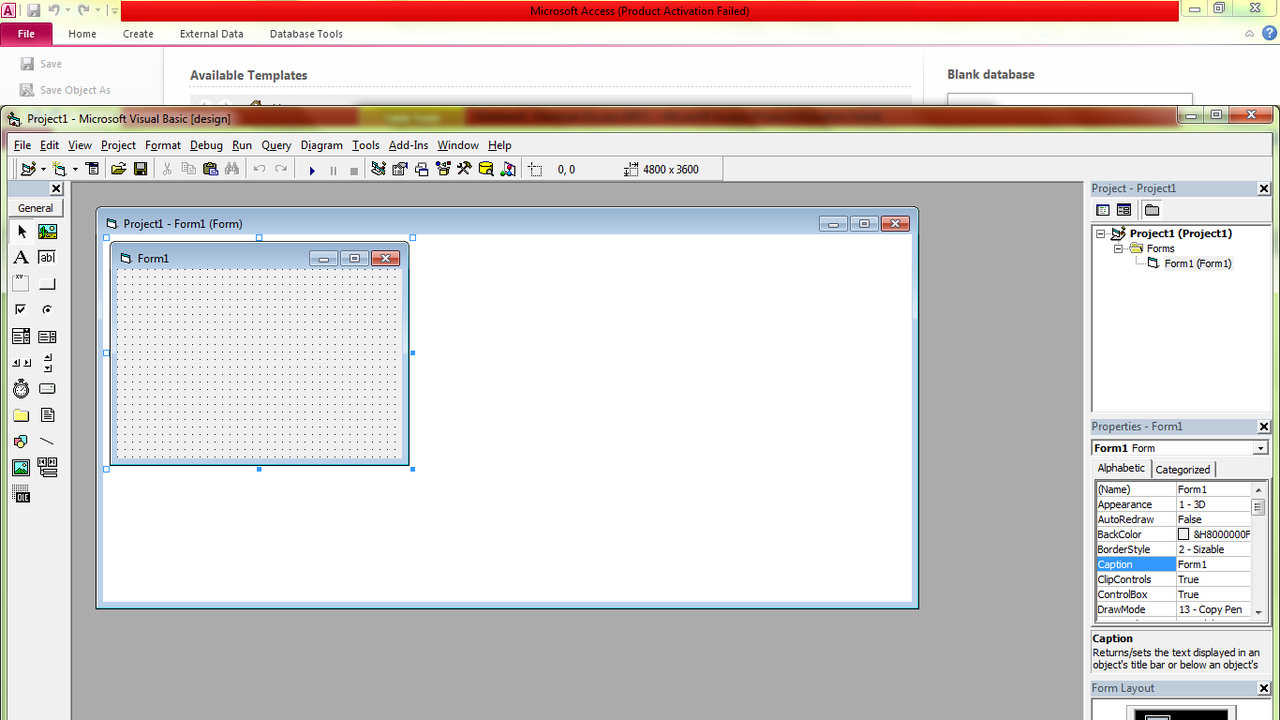1280x720 pixels.
Task: Pick the DirListBox folder tool
Action: [21, 415]
